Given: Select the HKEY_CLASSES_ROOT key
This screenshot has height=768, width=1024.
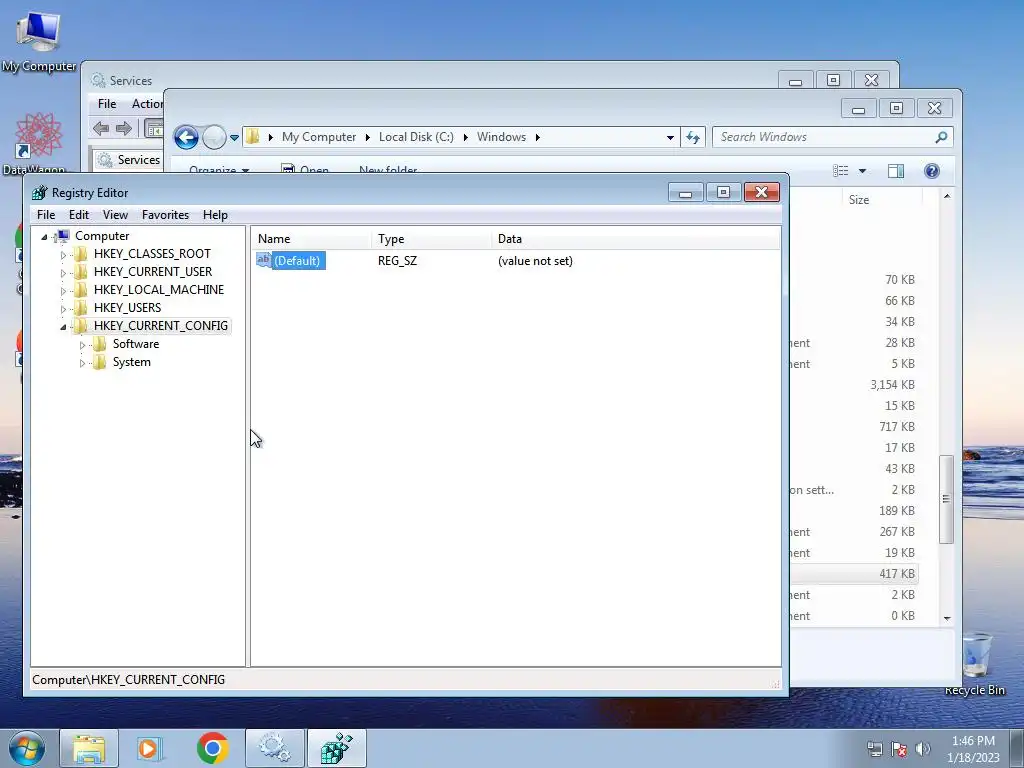Looking at the screenshot, I should (152, 253).
